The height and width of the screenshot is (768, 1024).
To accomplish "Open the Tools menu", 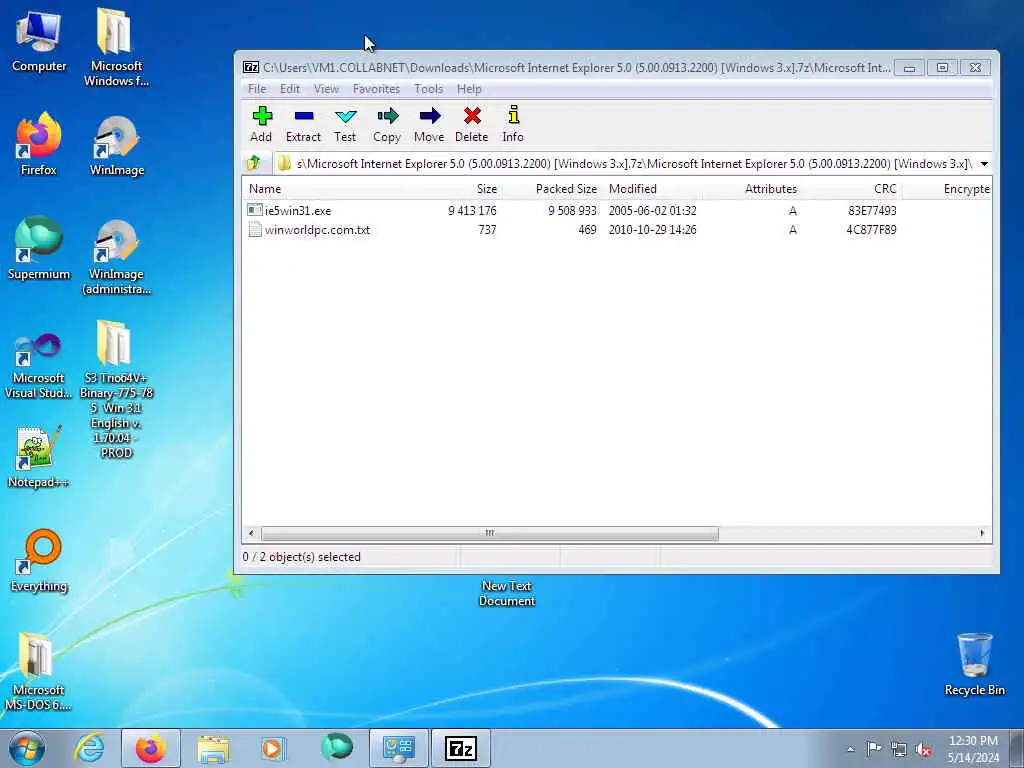I will [x=428, y=89].
